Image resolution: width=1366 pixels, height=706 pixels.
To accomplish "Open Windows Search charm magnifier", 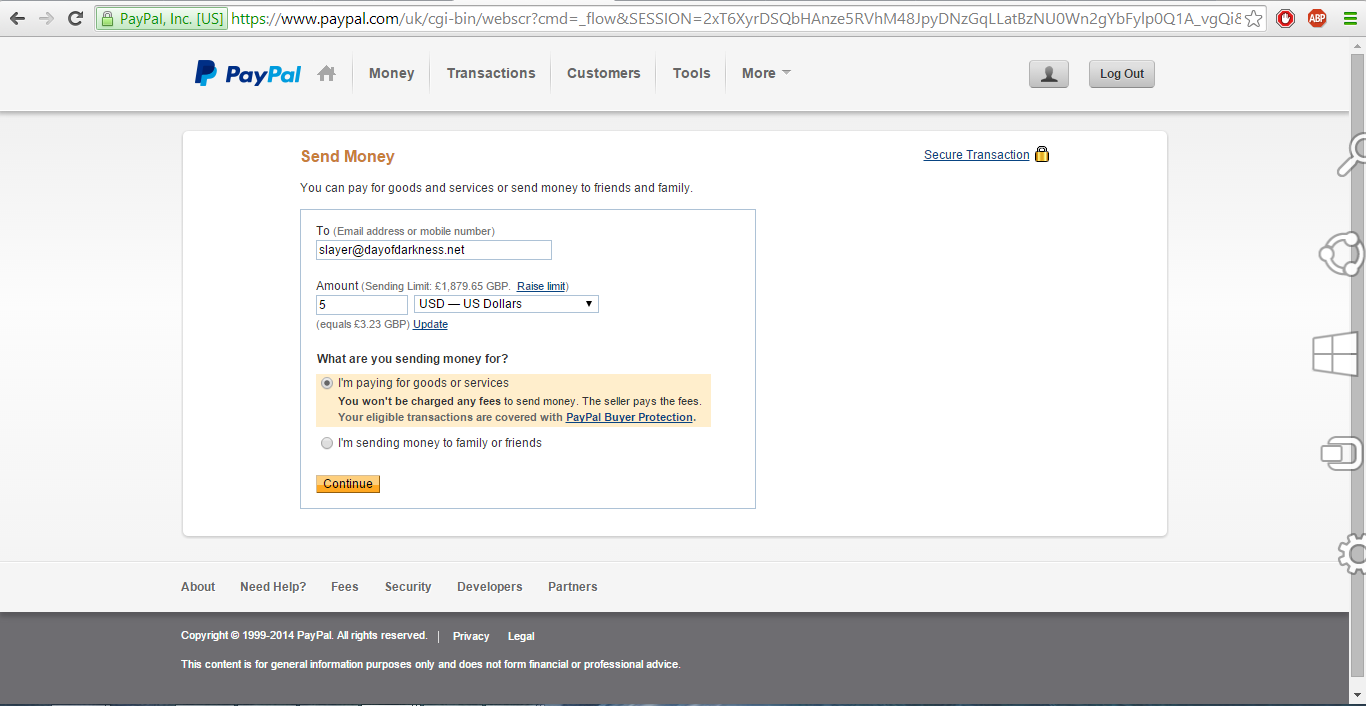I will tap(1353, 155).
